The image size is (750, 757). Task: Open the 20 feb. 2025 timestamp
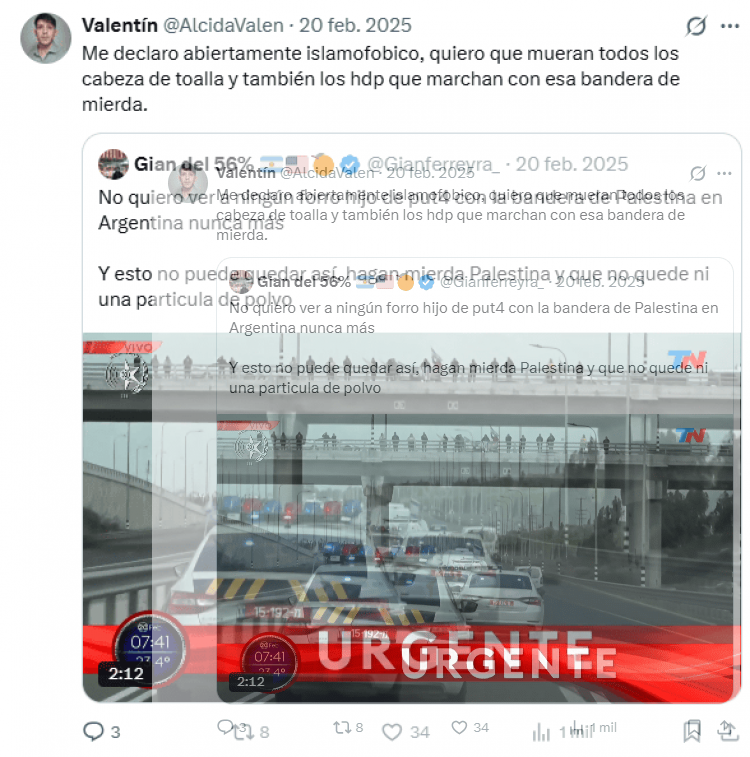point(355,25)
